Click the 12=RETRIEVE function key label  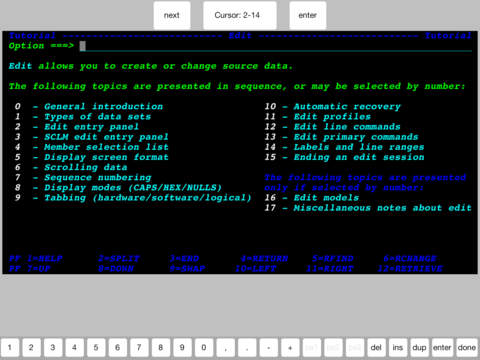(410, 269)
